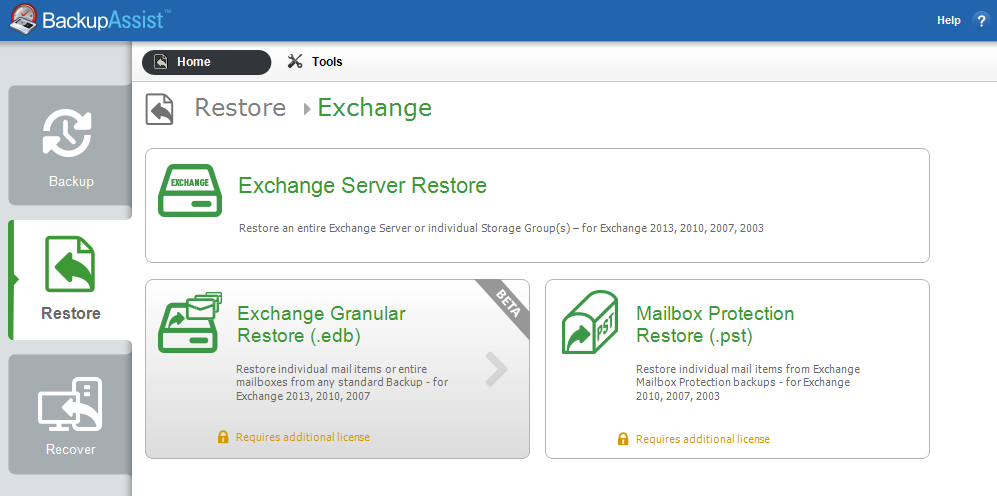Click the green EXCHANGE drive icon
Screen dimensions: 997x496
coord(190,190)
